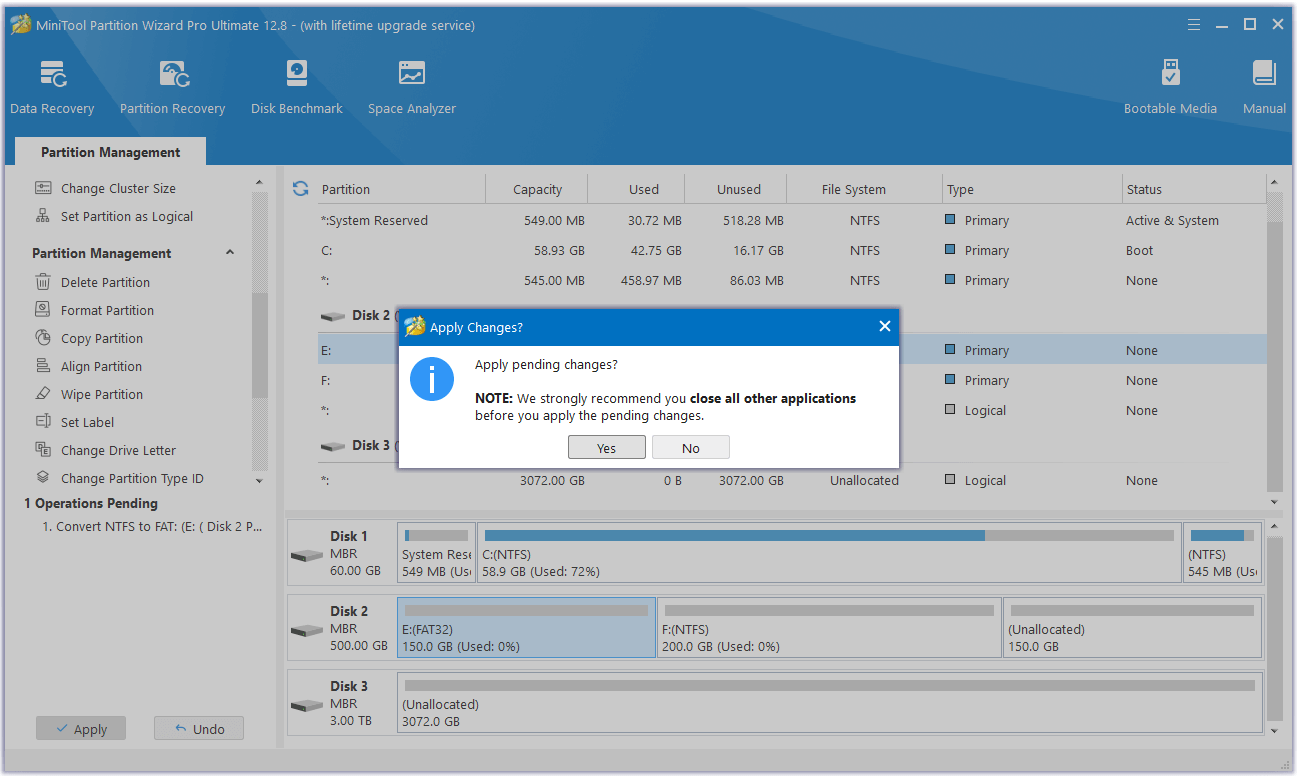Open the Manual

(x=1264, y=87)
